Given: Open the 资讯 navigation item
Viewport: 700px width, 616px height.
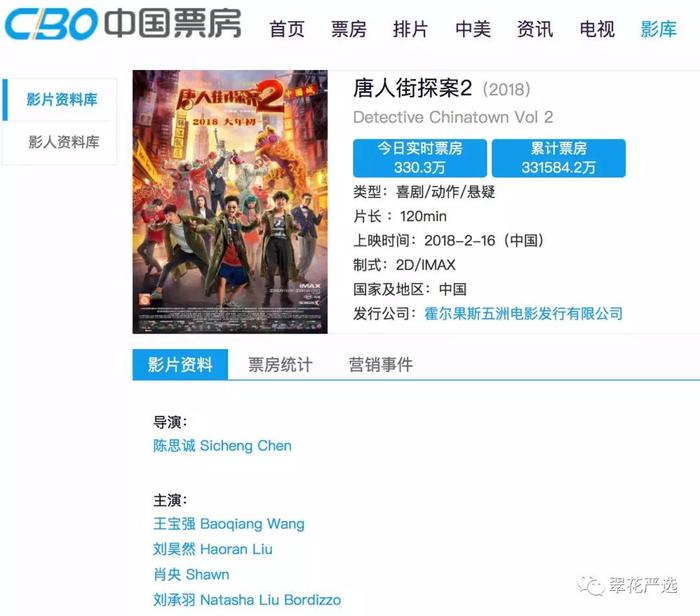Looking at the screenshot, I should click(x=535, y=29).
